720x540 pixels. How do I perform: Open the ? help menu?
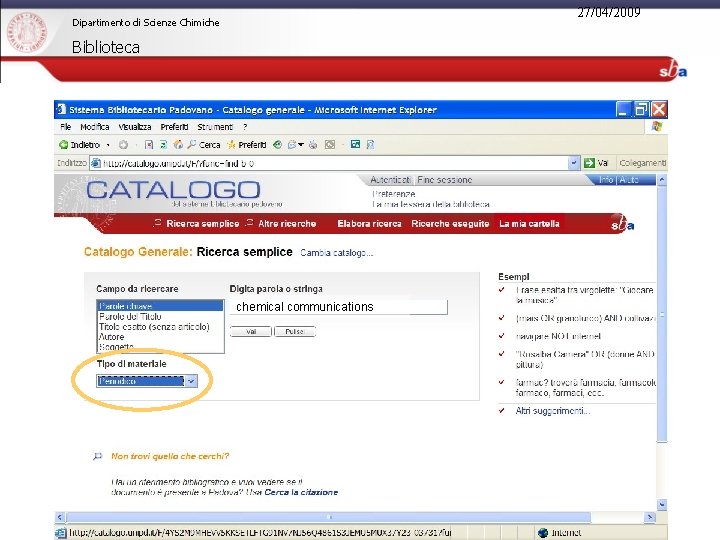click(245, 127)
